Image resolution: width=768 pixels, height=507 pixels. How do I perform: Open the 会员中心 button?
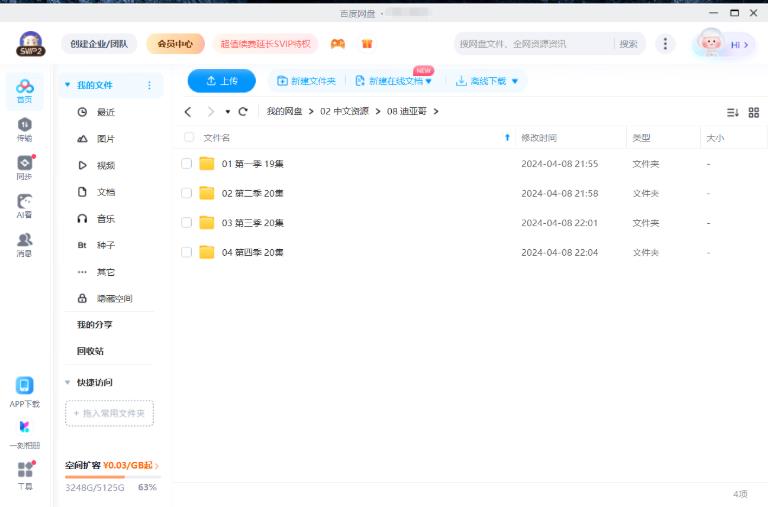coord(175,44)
